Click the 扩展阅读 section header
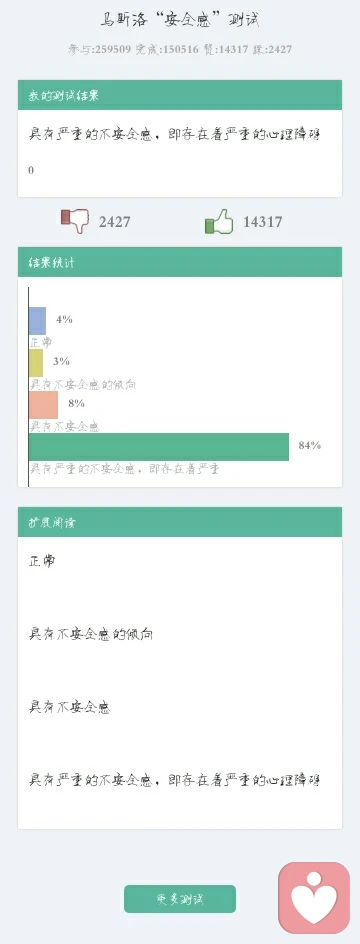Screen dimensions: 360x944 [x=180, y=522]
